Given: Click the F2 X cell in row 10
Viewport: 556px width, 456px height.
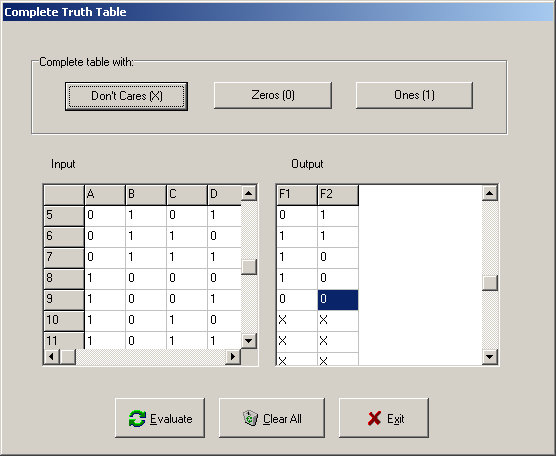Looking at the screenshot, I should pyautogui.click(x=338, y=321).
